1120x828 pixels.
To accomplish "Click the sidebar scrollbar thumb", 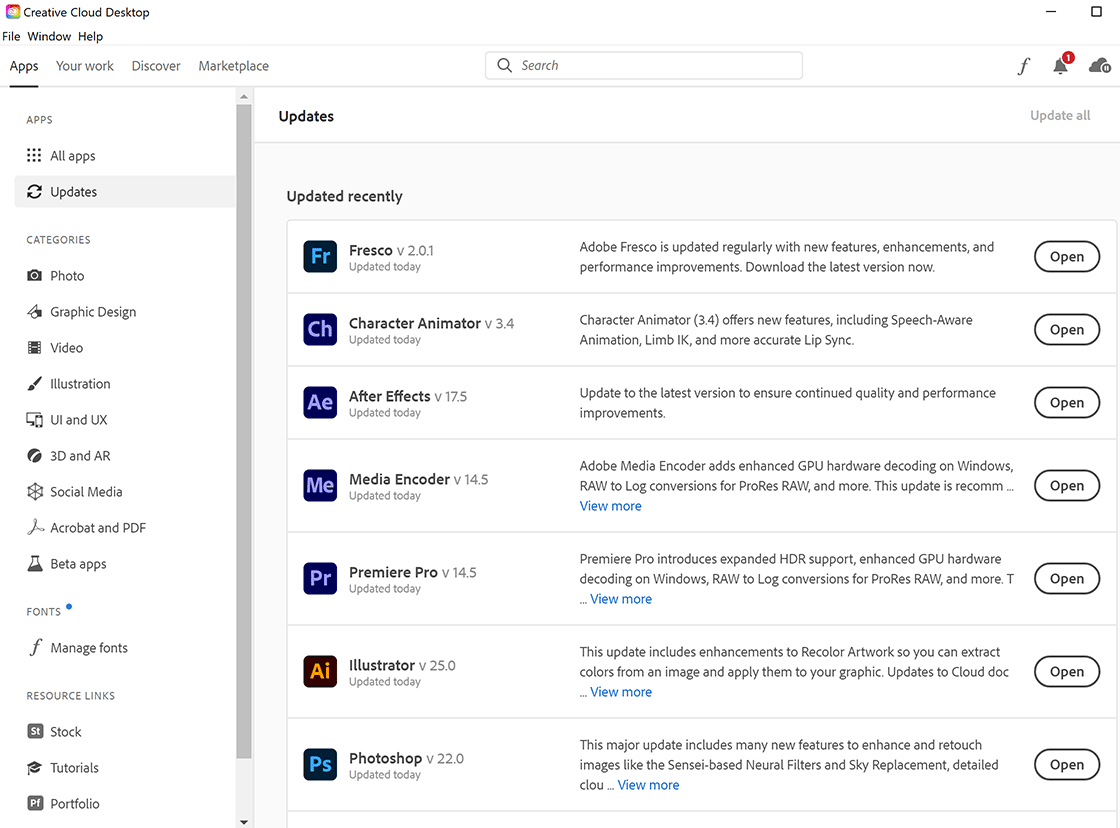I will click(244, 431).
